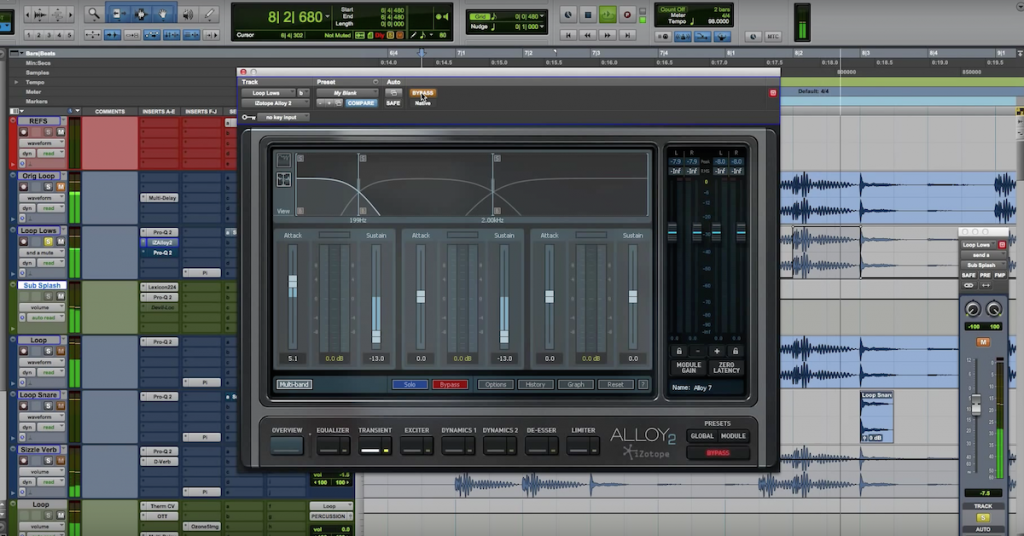This screenshot has width=1024, height=536.
Task: Open the Alloy EXCITER module
Action: pos(417,446)
